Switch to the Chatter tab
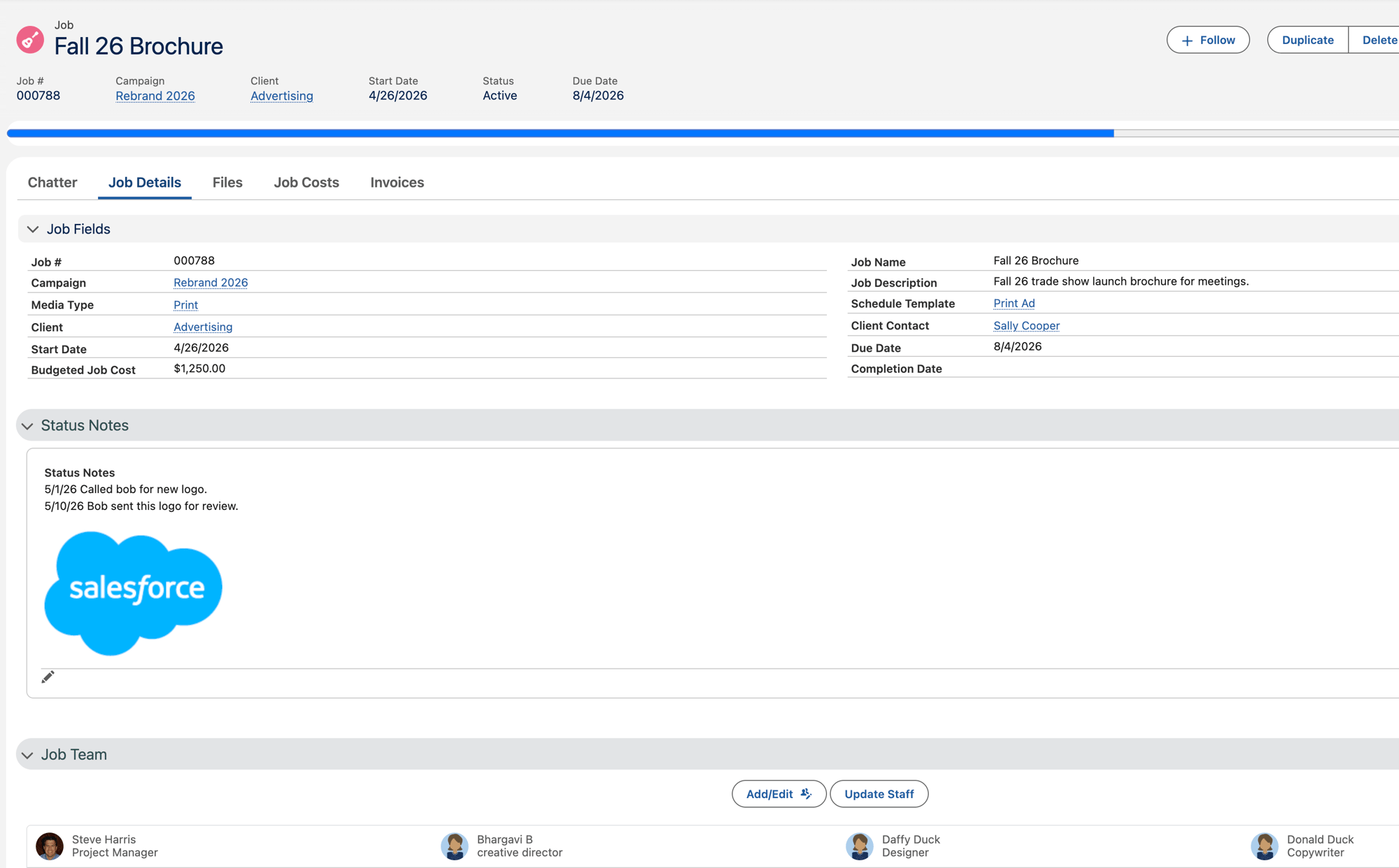 pos(52,183)
